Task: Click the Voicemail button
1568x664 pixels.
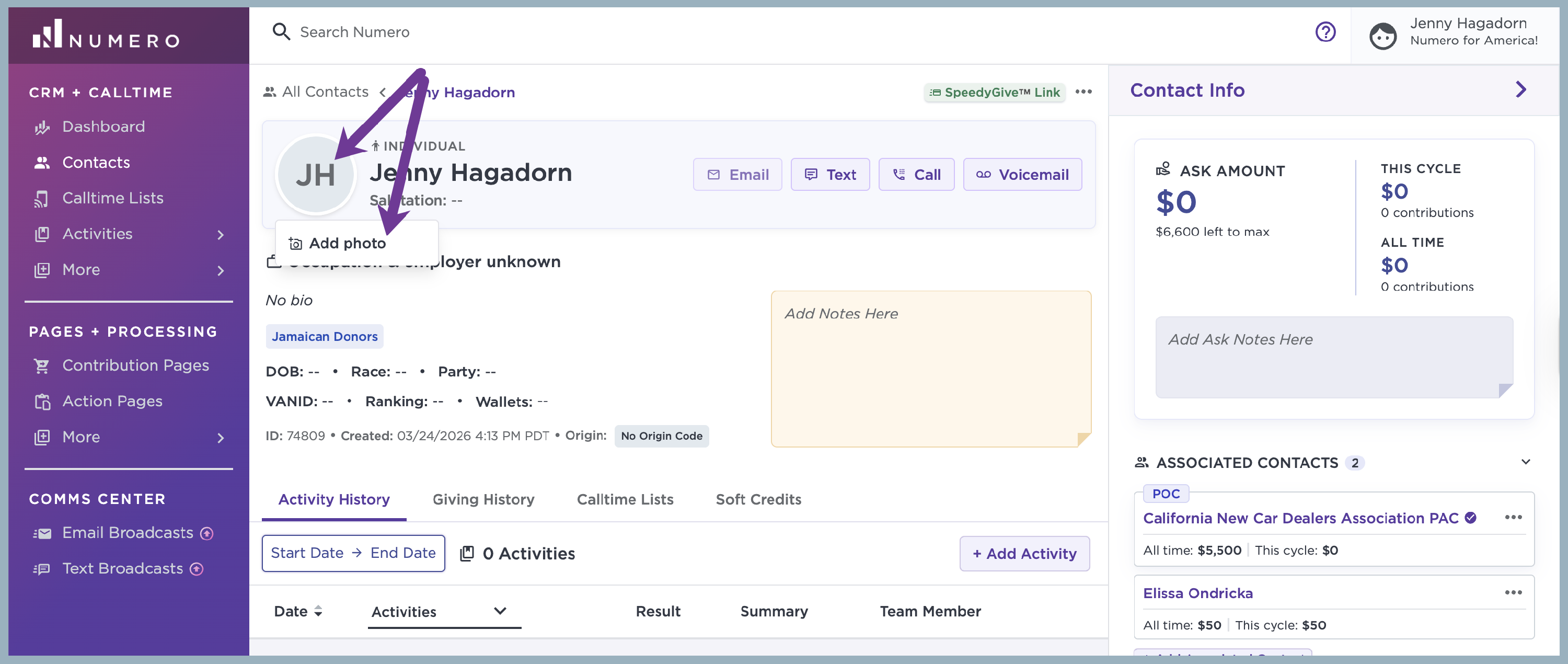Action: pos(1022,175)
